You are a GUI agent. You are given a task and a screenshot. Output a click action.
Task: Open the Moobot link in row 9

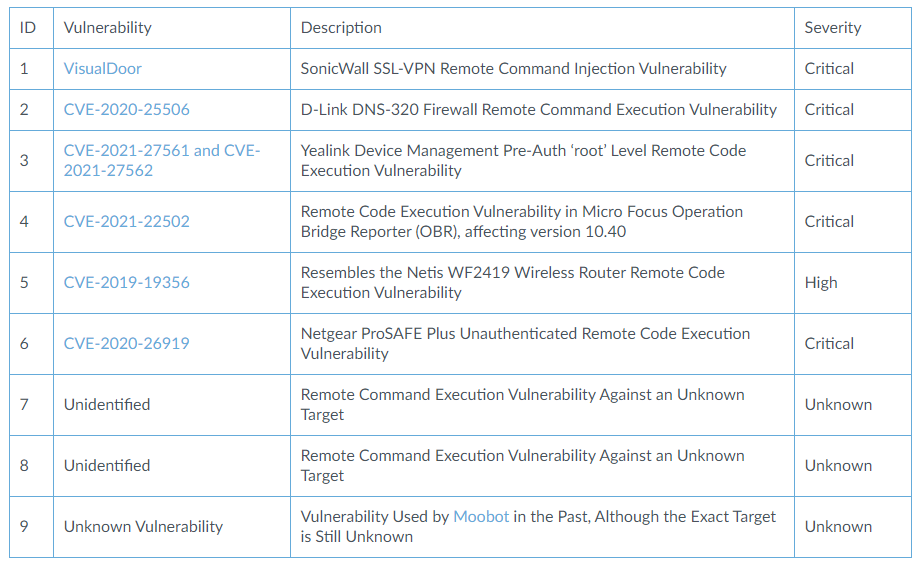tap(481, 516)
